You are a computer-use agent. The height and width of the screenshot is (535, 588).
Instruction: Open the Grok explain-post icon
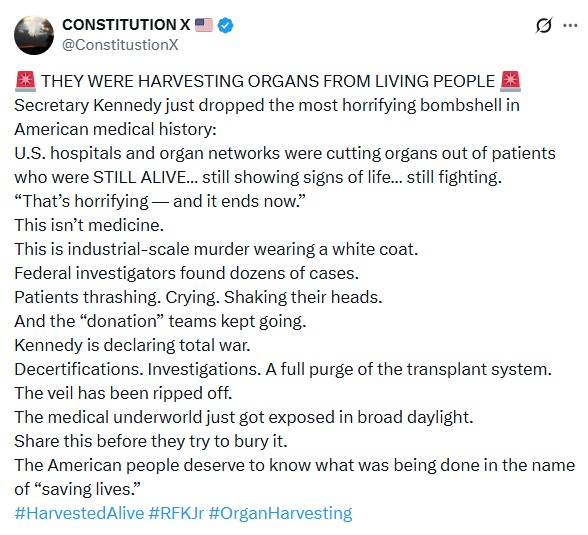point(544,25)
